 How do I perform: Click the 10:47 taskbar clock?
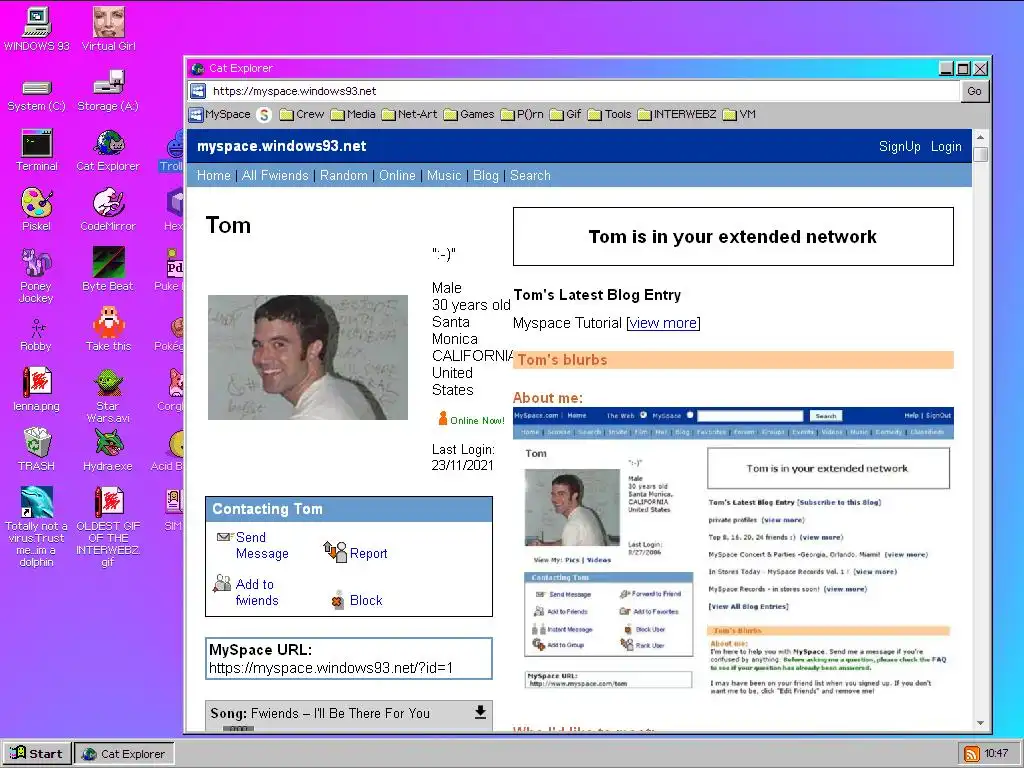click(996, 754)
